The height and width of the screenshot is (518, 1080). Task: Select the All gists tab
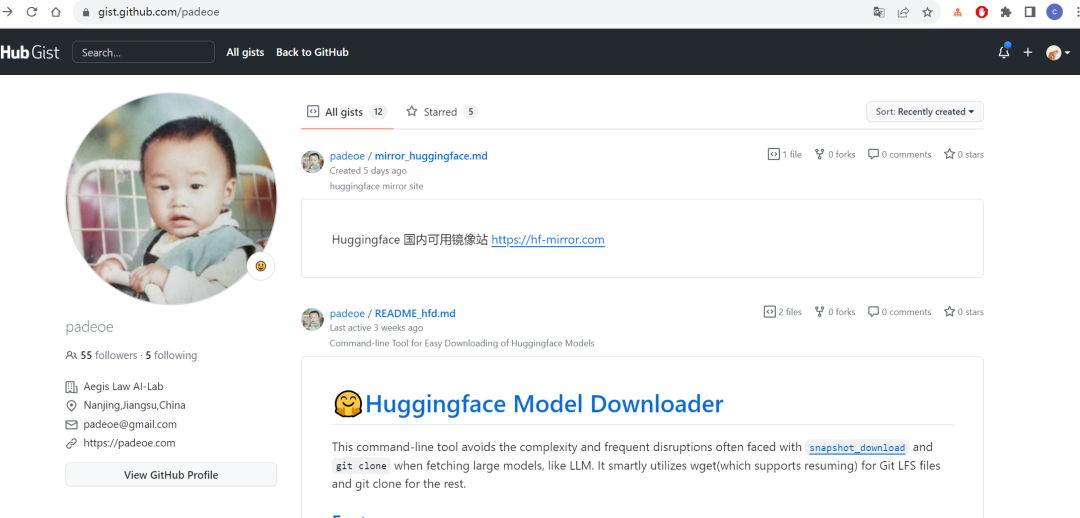[x=347, y=112]
